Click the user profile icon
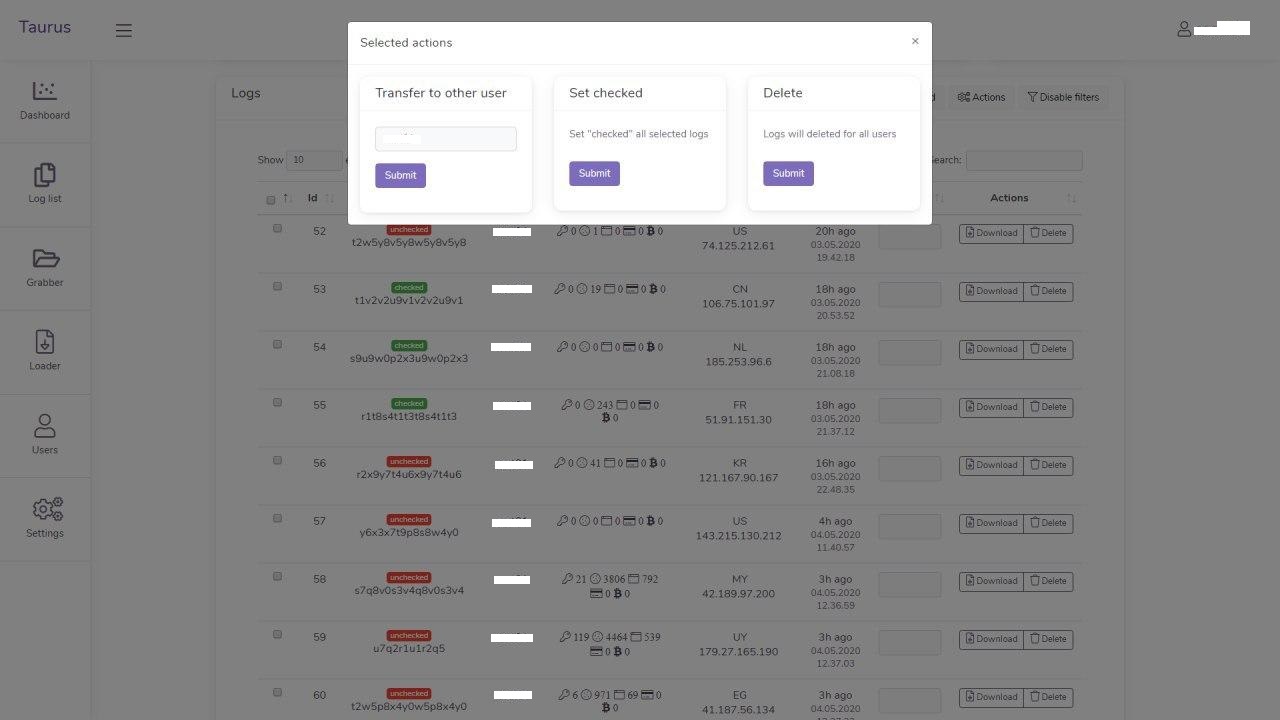1280x720 pixels. (1184, 29)
